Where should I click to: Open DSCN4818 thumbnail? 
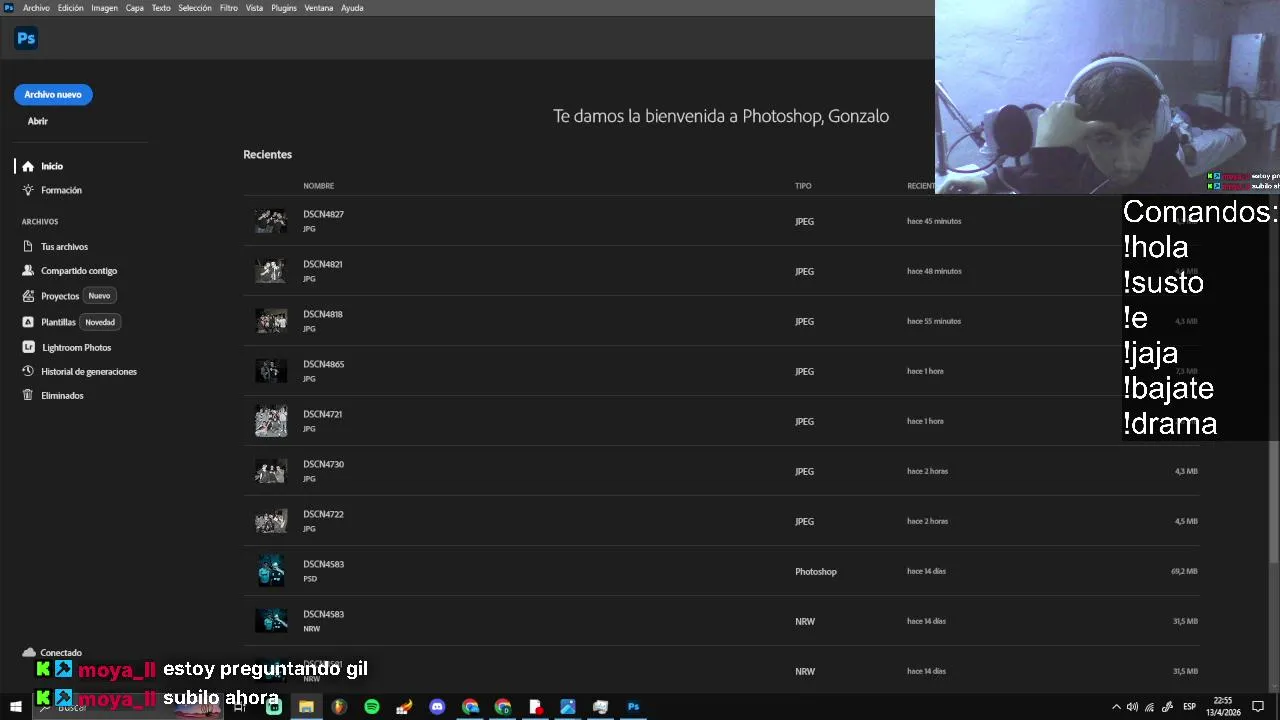coord(270,321)
